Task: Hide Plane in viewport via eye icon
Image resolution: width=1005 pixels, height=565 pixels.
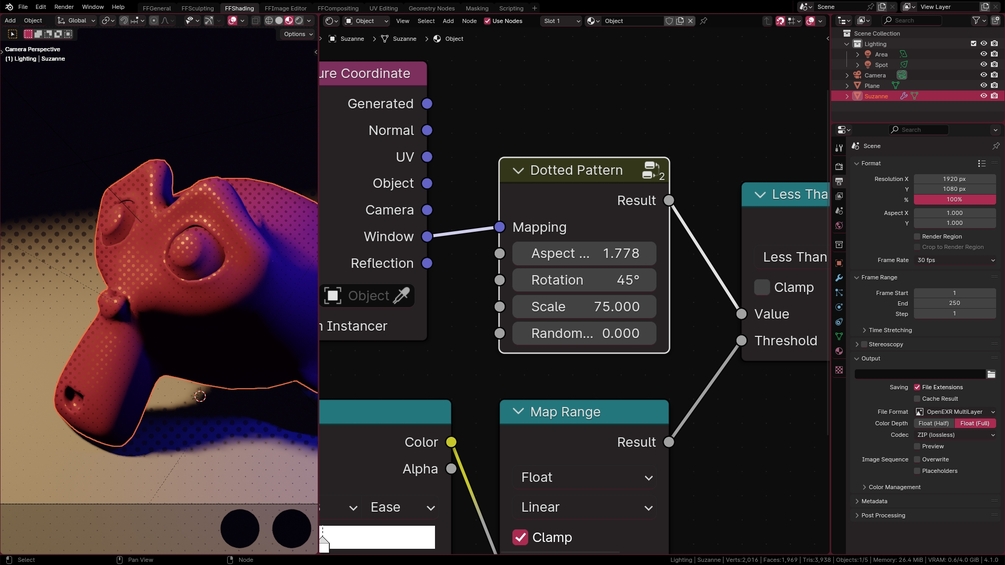Action: pos(983,85)
